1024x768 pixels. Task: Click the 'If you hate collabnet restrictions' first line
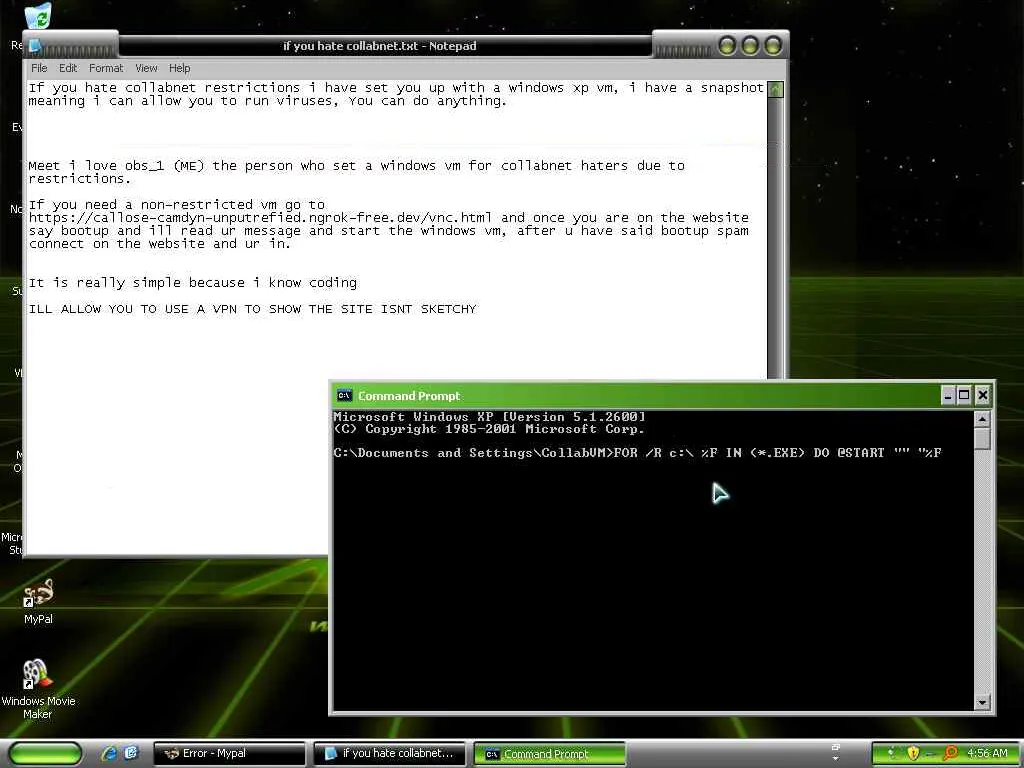[x=396, y=88]
